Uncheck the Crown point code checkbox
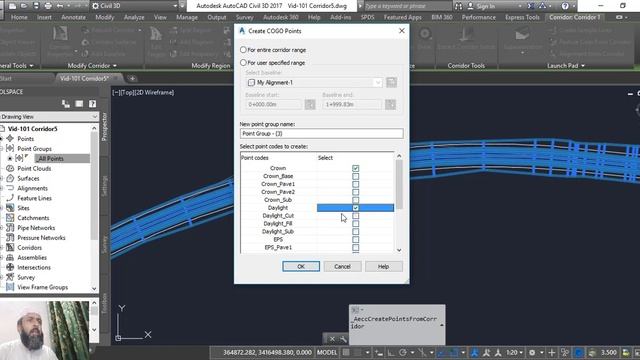Image resolution: width=640 pixels, height=360 pixels. [356, 168]
